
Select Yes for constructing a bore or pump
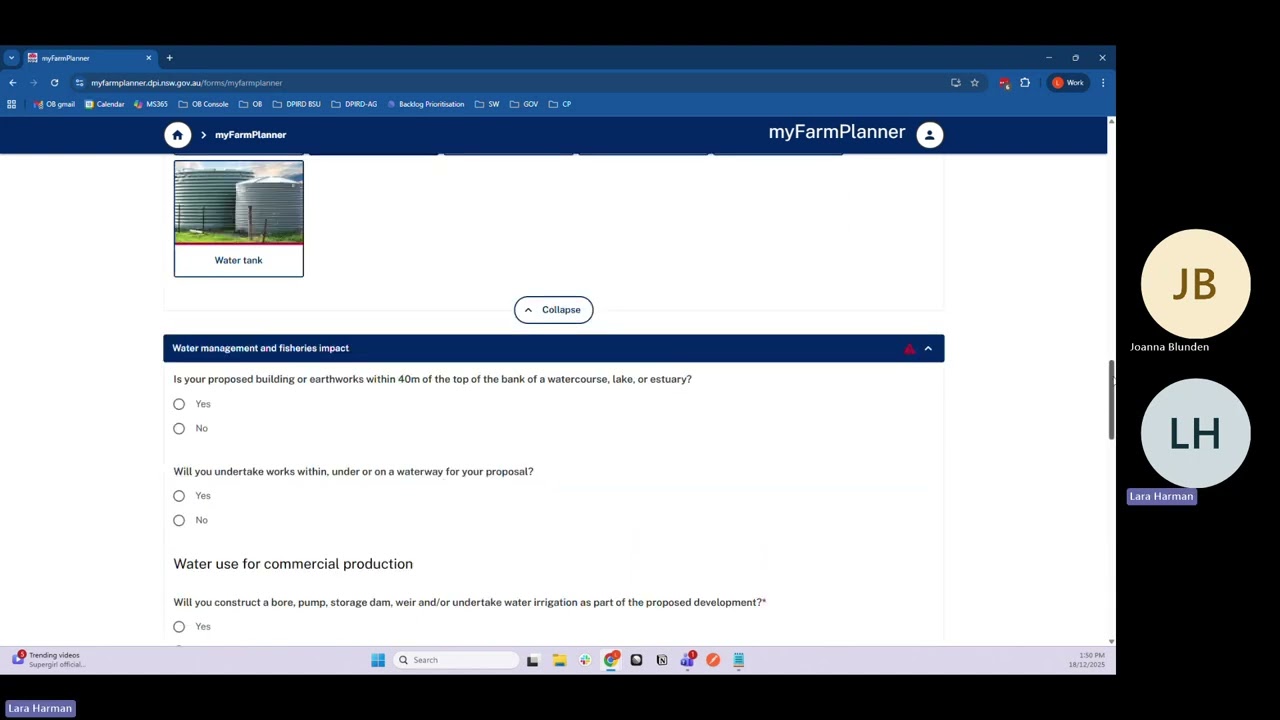point(179,627)
